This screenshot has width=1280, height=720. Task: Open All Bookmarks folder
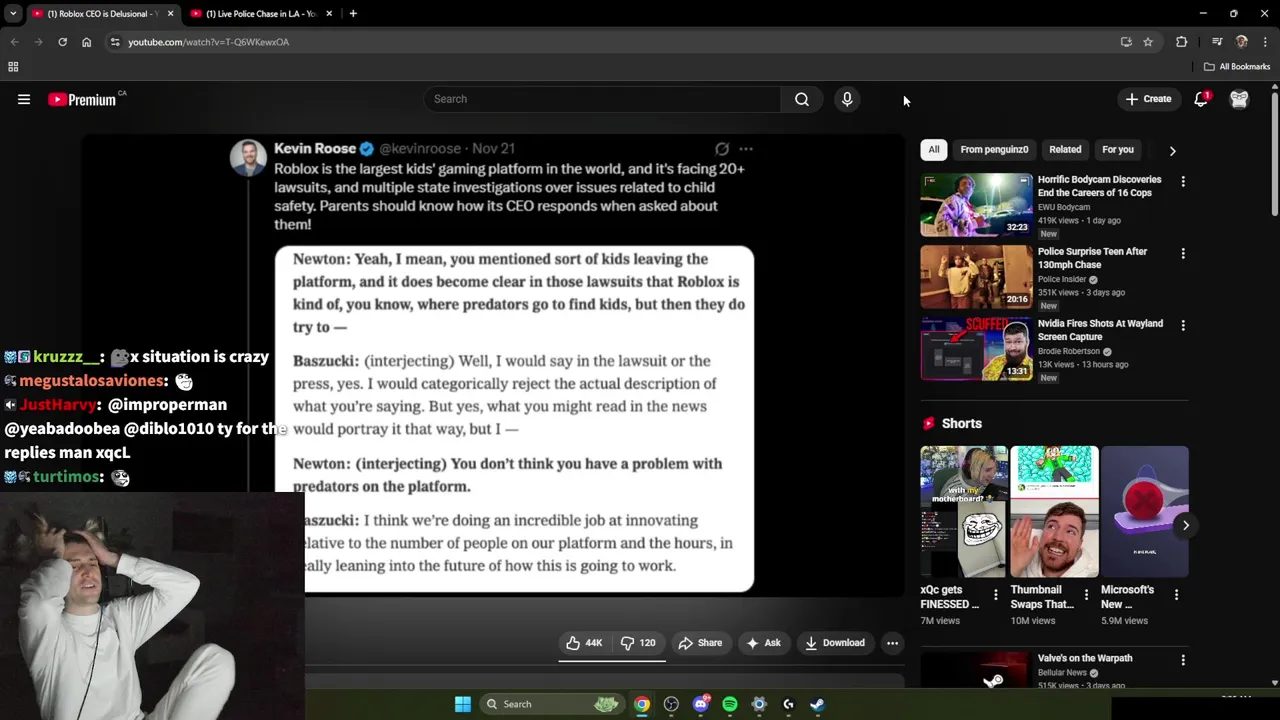pos(1237,67)
